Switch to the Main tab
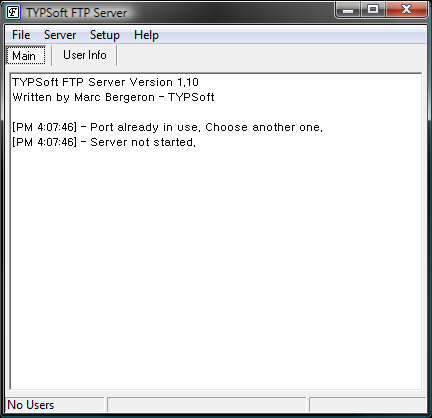This screenshot has height=418, width=432. point(26,55)
